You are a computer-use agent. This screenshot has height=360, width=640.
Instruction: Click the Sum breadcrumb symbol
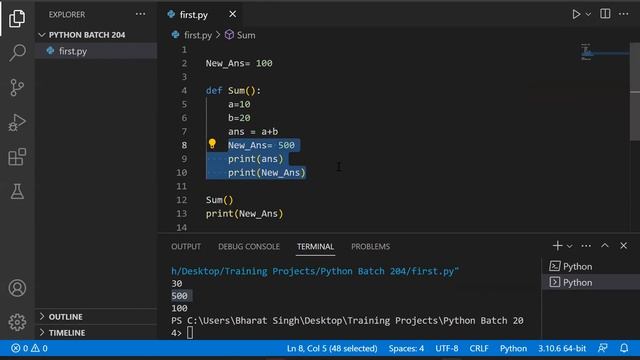[x=240, y=35]
